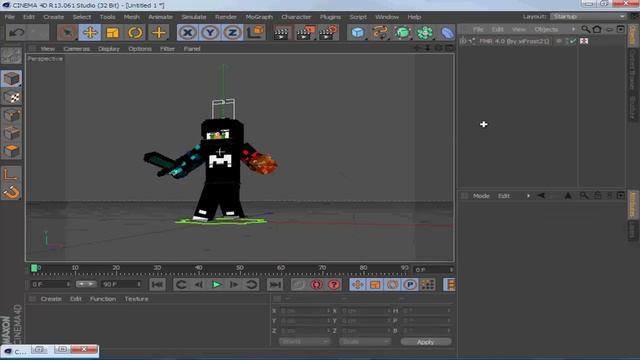The width and height of the screenshot is (640, 360).
Task: Toggle the X axis lock
Action: click(187, 32)
